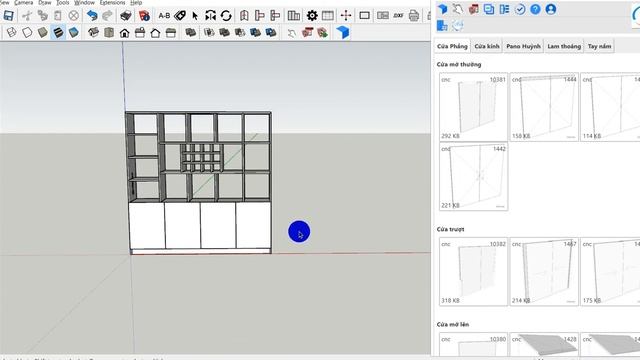The width and height of the screenshot is (640, 360).
Task: Open Model Info red box icon
Action: [144, 16]
